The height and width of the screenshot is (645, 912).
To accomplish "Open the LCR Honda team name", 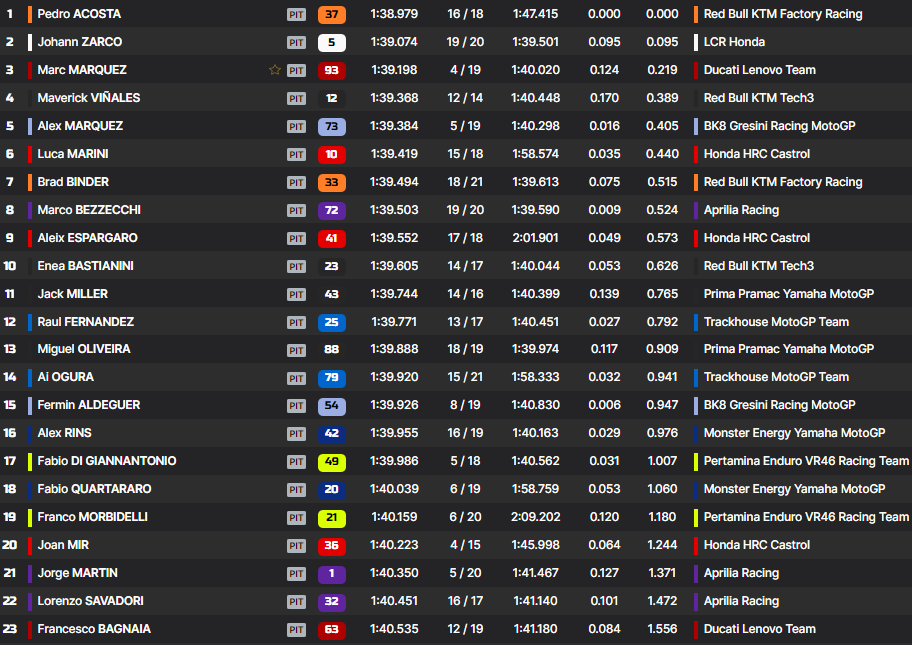I will coord(734,42).
